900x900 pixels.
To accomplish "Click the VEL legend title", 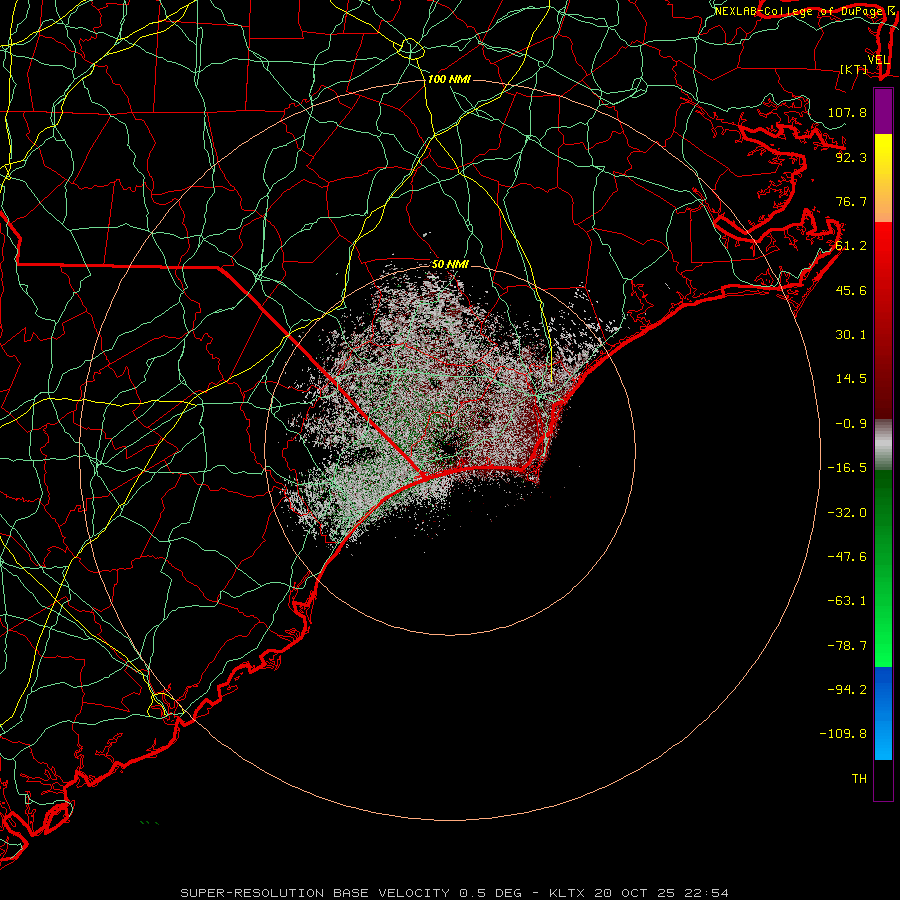I will (x=878, y=60).
